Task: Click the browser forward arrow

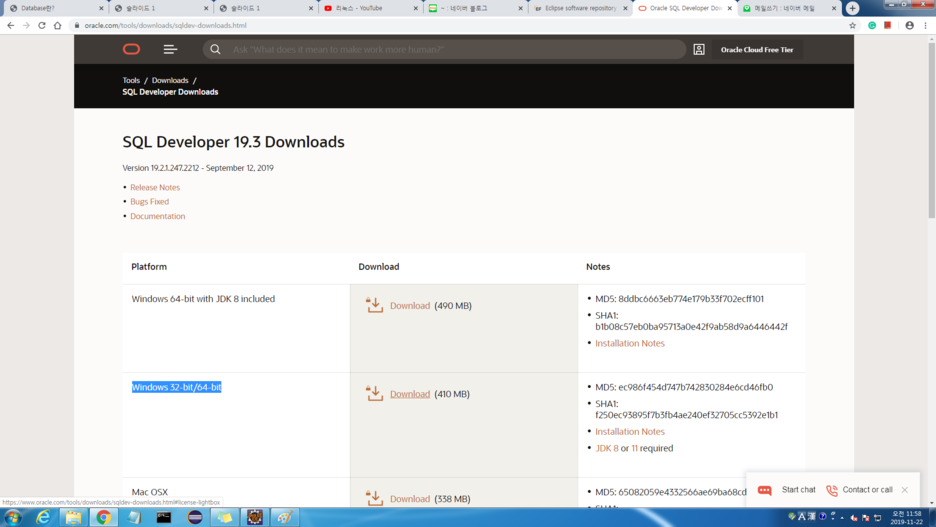Action: (x=26, y=26)
